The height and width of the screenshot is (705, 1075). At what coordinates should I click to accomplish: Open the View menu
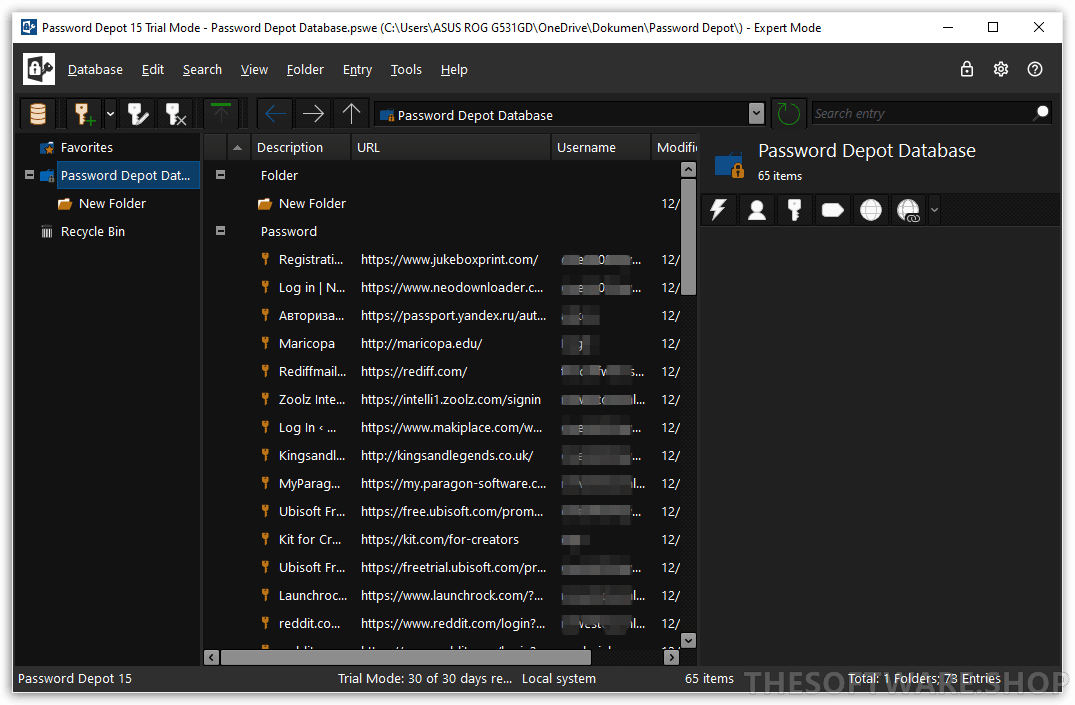coord(254,69)
